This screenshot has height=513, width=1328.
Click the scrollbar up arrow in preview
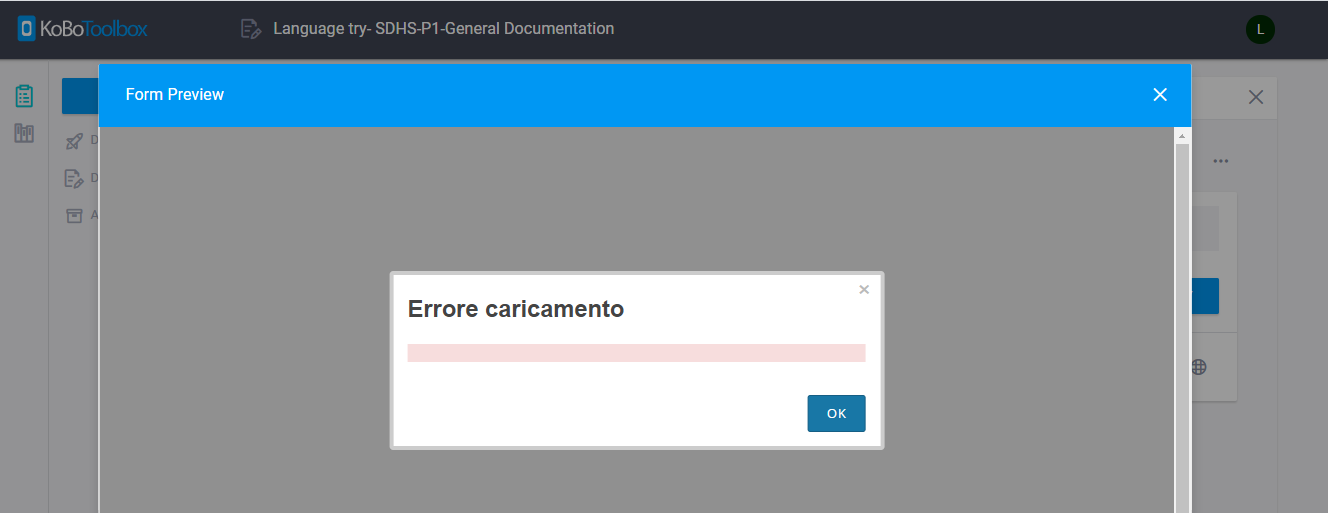coord(1182,135)
